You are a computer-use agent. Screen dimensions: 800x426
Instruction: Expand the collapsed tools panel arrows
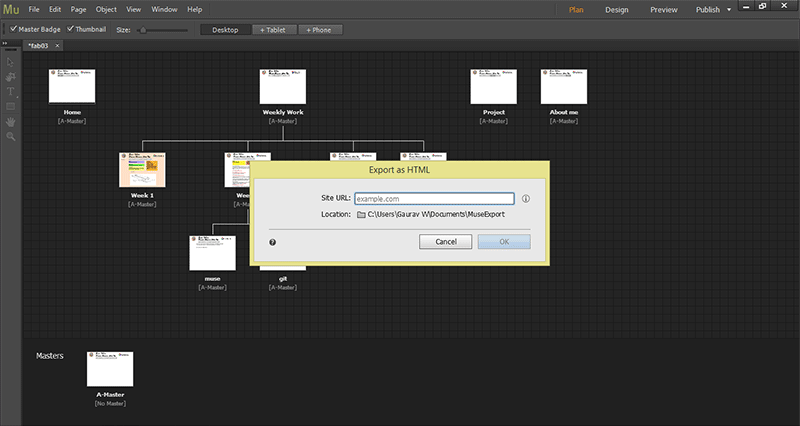(x=5, y=43)
